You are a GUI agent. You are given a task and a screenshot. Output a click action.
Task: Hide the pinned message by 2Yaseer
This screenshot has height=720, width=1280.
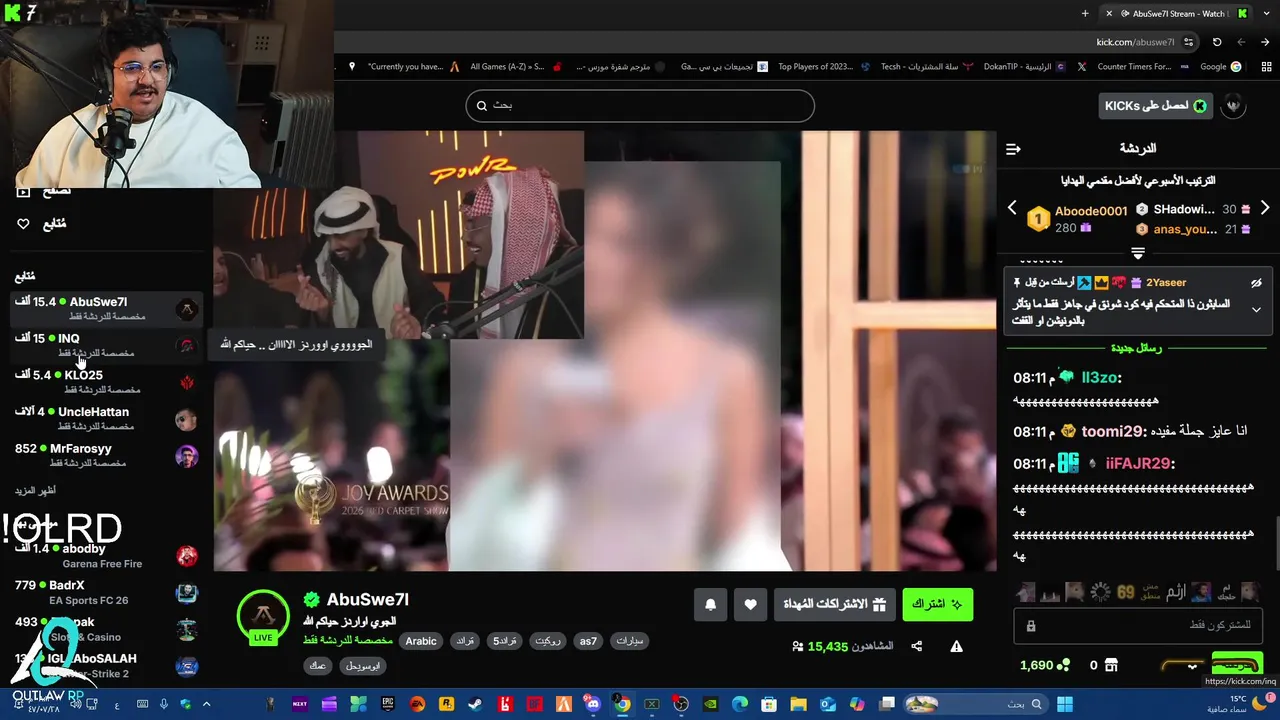(1256, 283)
